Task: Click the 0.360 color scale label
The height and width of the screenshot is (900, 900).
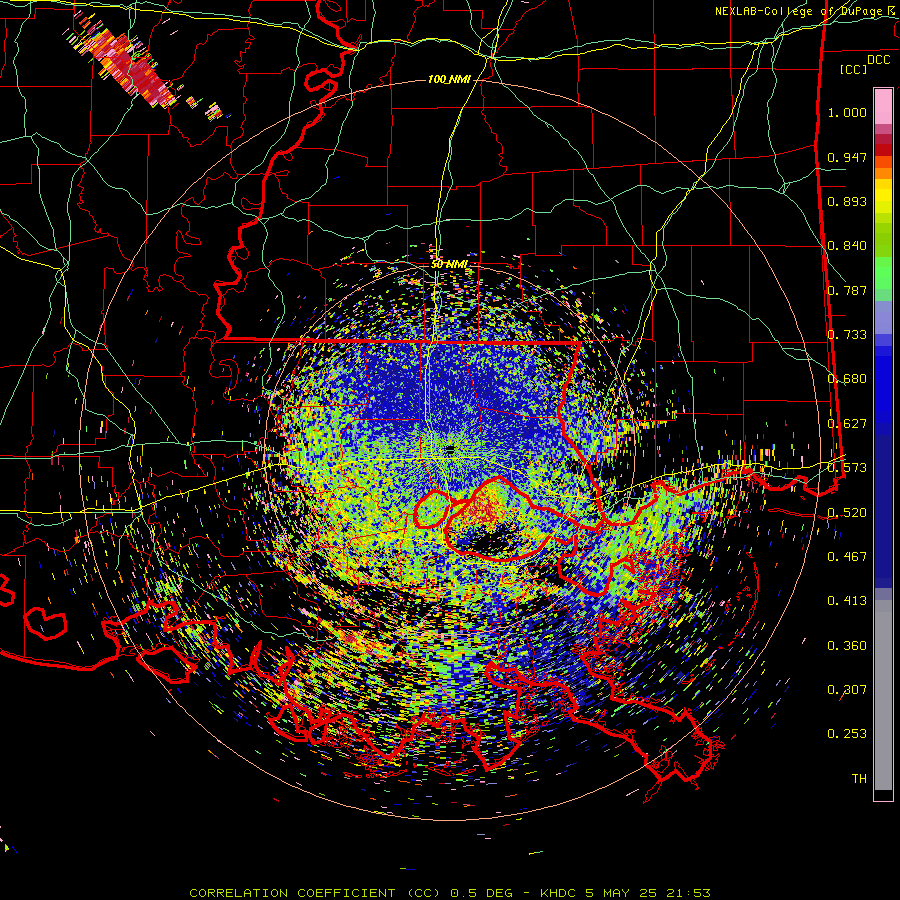Action: pyautogui.click(x=847, y=646)
